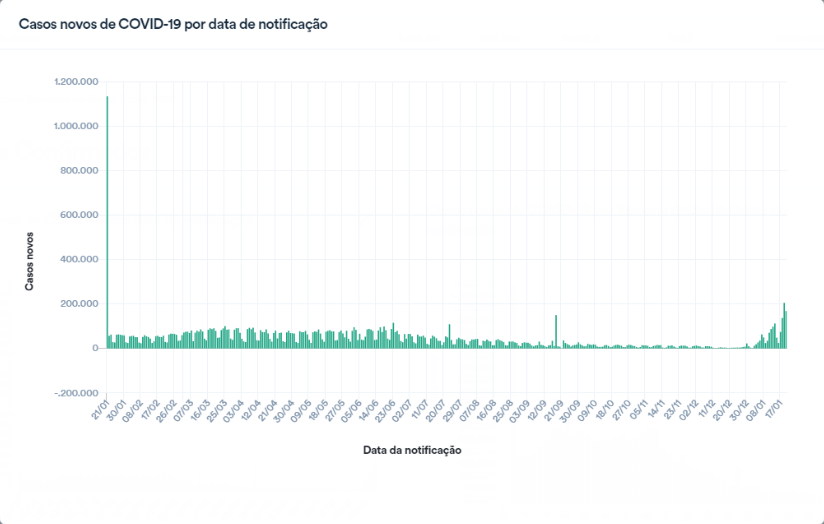824x524 pixels.
Task: Click the -200.000 y-axis label
Action: (79, 393)
